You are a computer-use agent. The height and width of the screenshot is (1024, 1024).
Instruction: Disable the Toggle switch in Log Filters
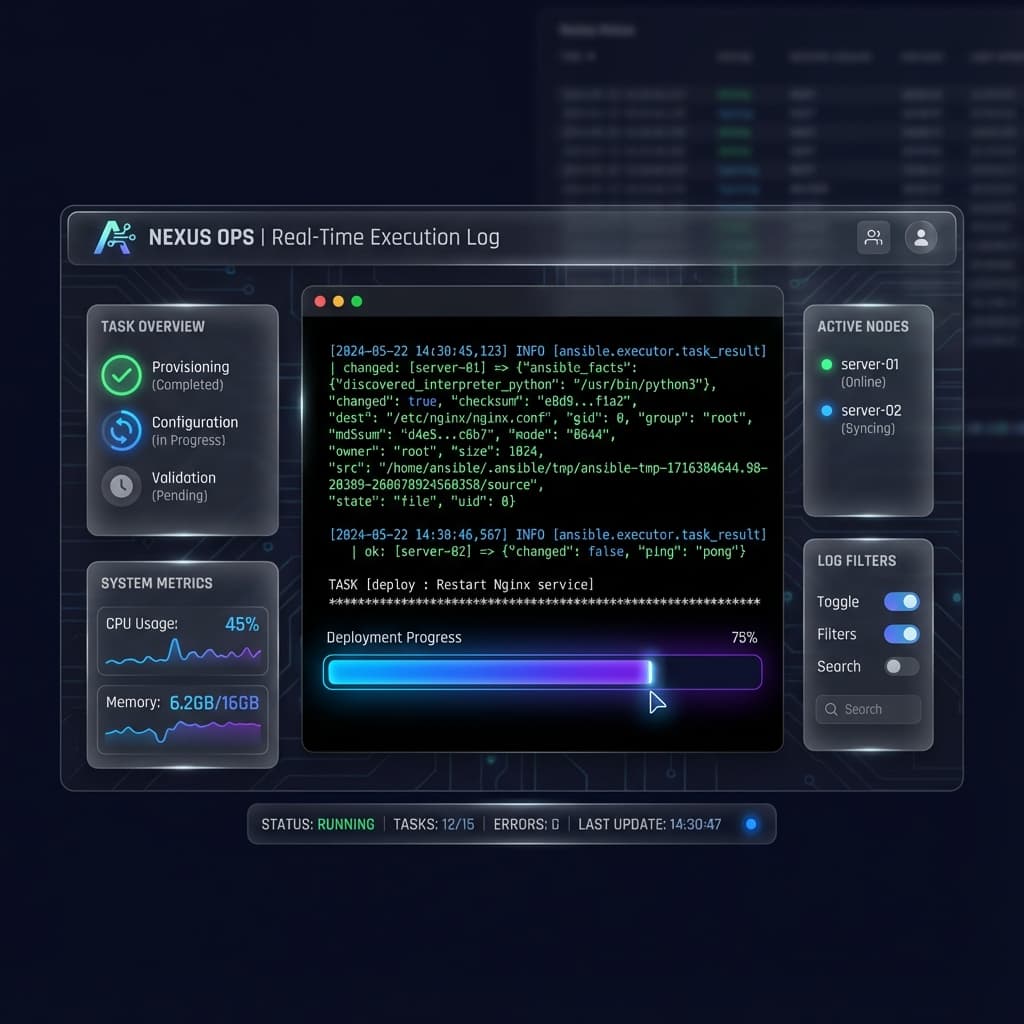click(x=901, y=601)
